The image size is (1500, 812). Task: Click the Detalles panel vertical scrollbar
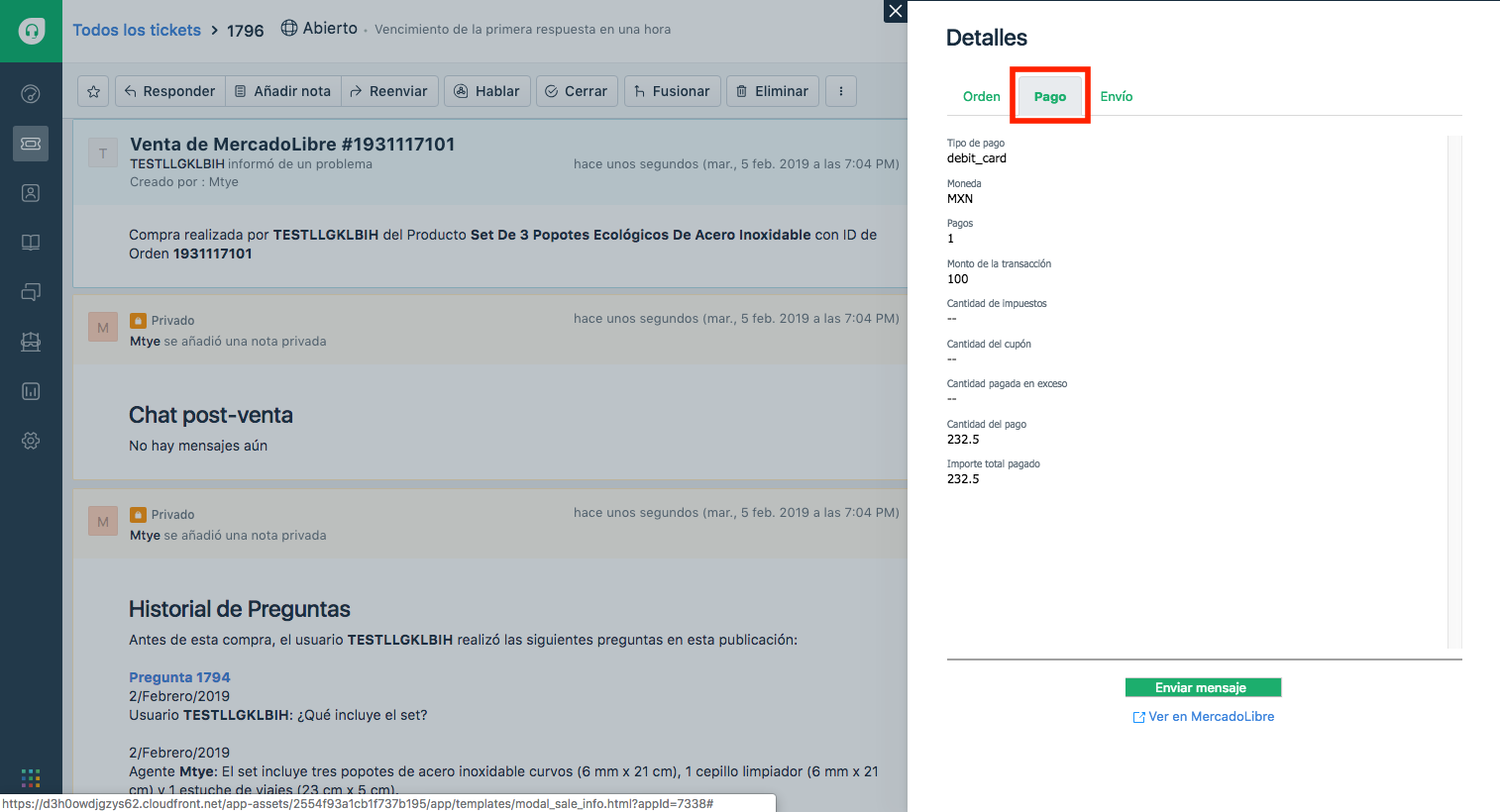point(1454,392)
